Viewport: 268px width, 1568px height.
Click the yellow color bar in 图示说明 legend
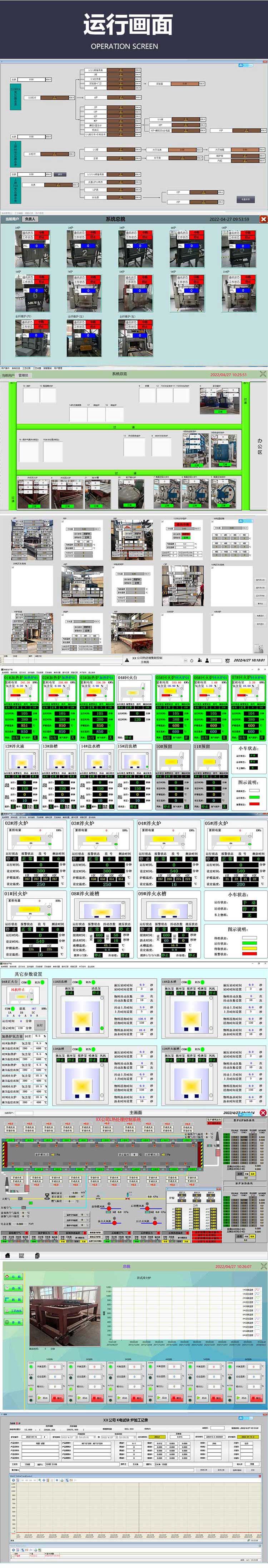click(249, 948)
